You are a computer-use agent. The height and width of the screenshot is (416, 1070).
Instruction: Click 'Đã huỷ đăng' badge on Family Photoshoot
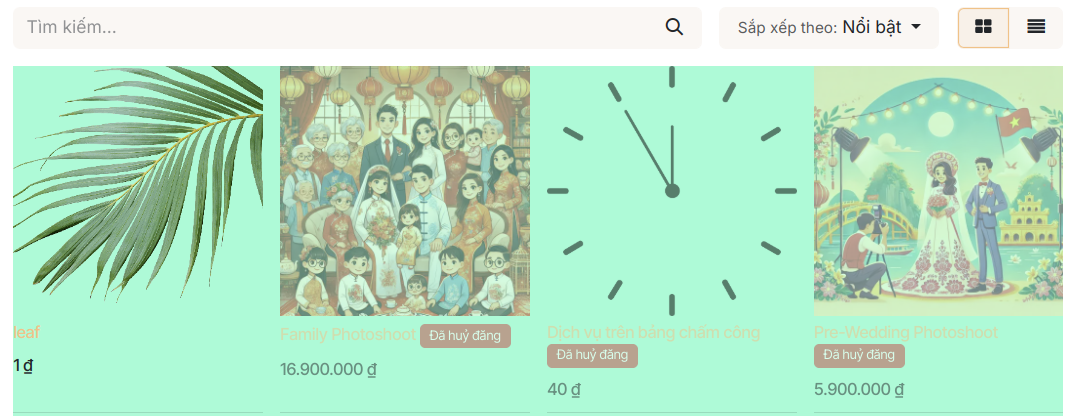point(465,336)
